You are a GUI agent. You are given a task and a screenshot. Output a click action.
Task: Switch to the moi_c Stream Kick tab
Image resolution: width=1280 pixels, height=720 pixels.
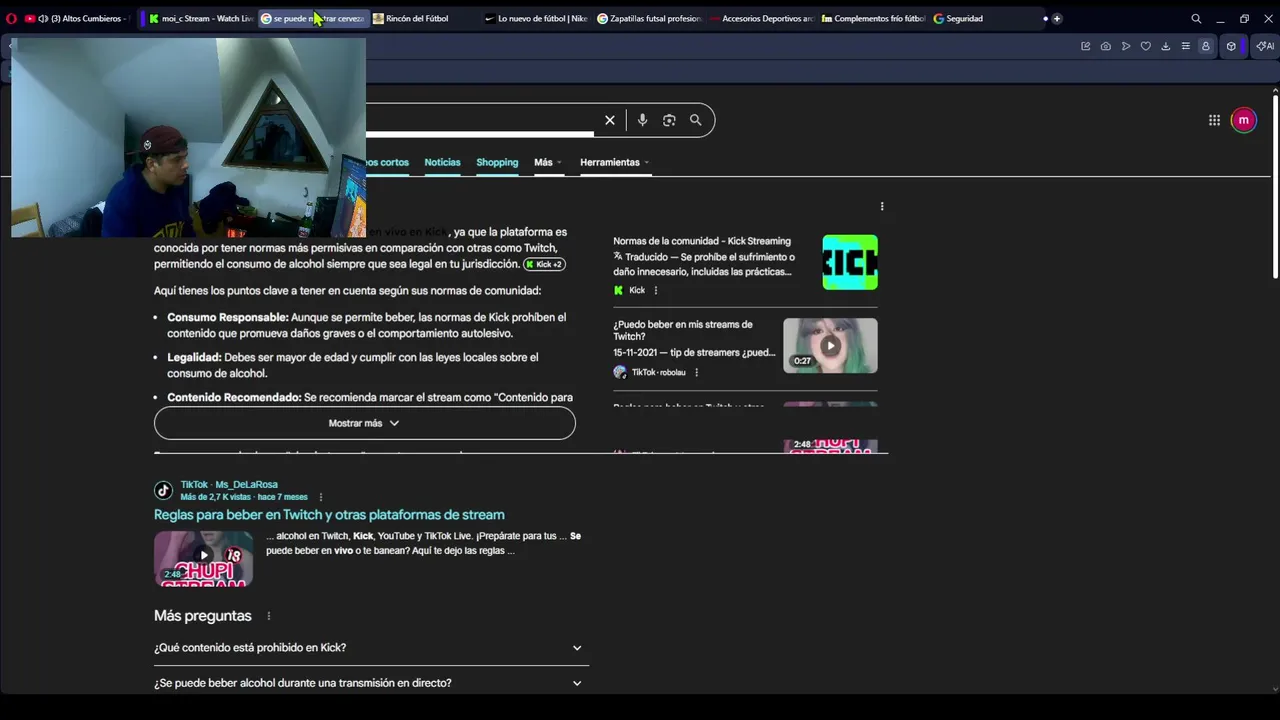(201, 18)
